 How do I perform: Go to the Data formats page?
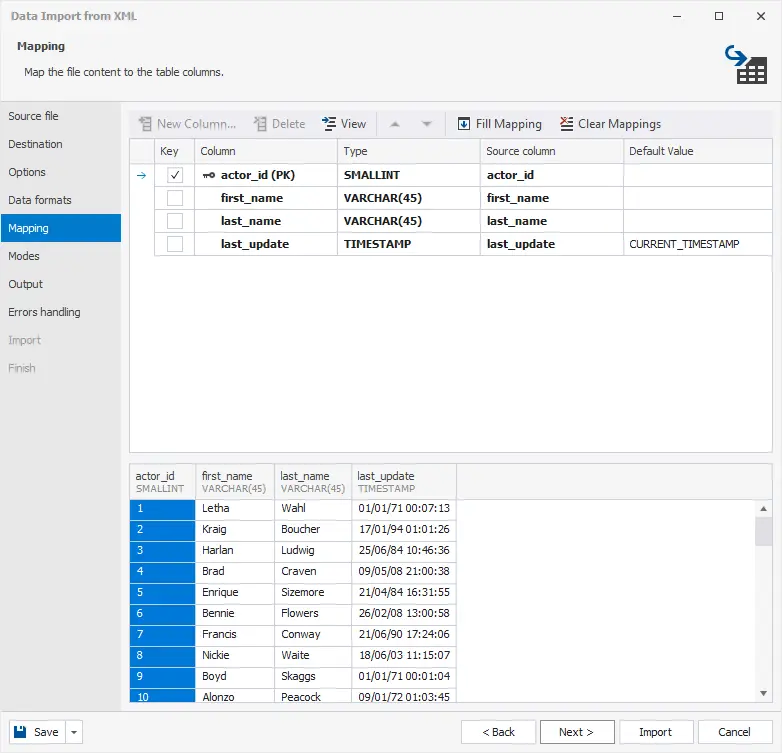pyautogui.click(x=40, y=200)
